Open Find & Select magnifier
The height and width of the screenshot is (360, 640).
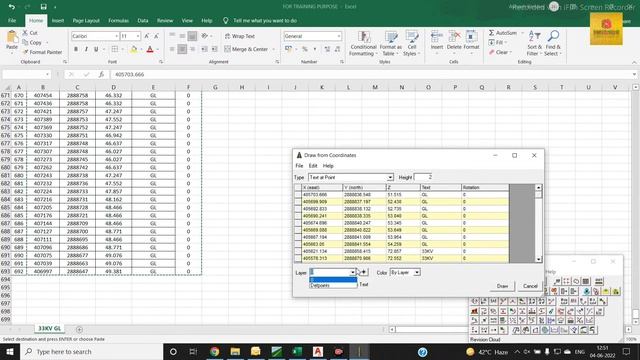click(x=553, y=43)
